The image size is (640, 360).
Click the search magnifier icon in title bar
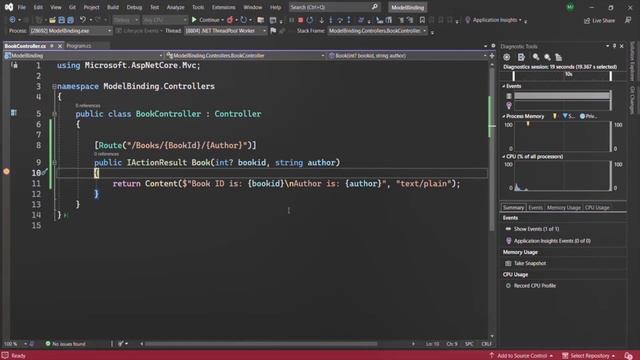pos(375,7)
